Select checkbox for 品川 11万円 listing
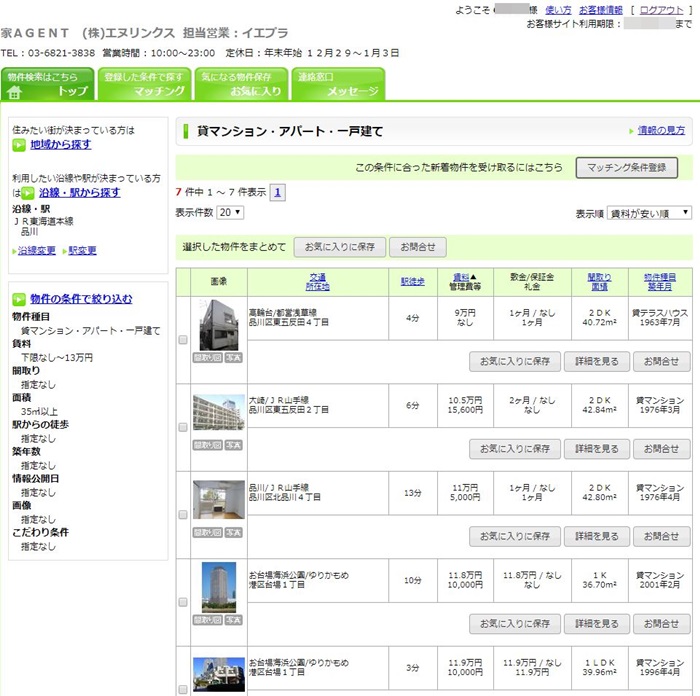This screenshot has height=696, width=700. tap(183, 515)
